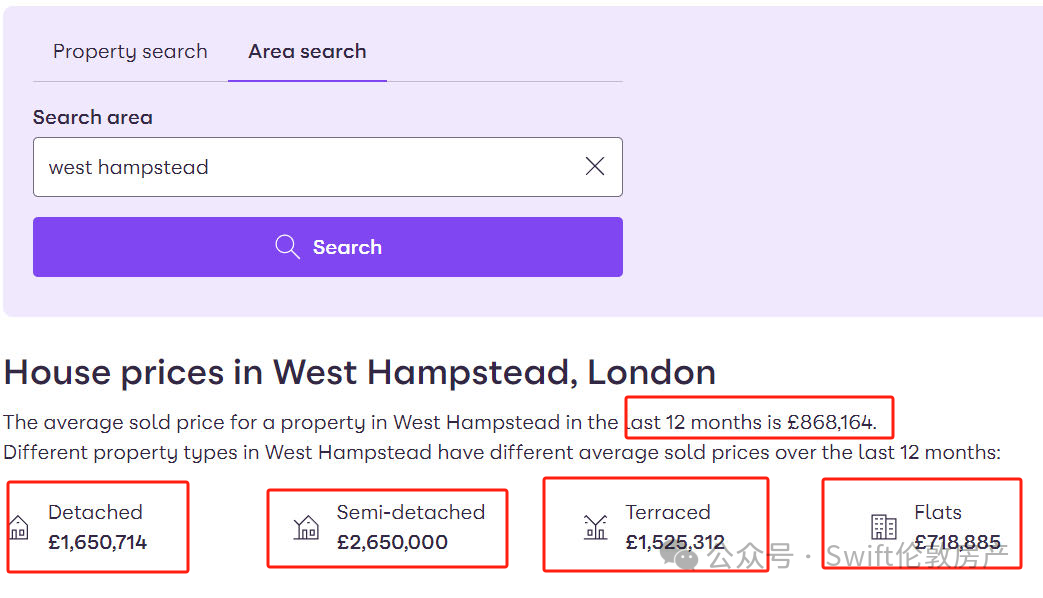1043x598 pixels.
Task: Focus the west hampstead search field
Action: pyautogui.click(x=328, y=167)
